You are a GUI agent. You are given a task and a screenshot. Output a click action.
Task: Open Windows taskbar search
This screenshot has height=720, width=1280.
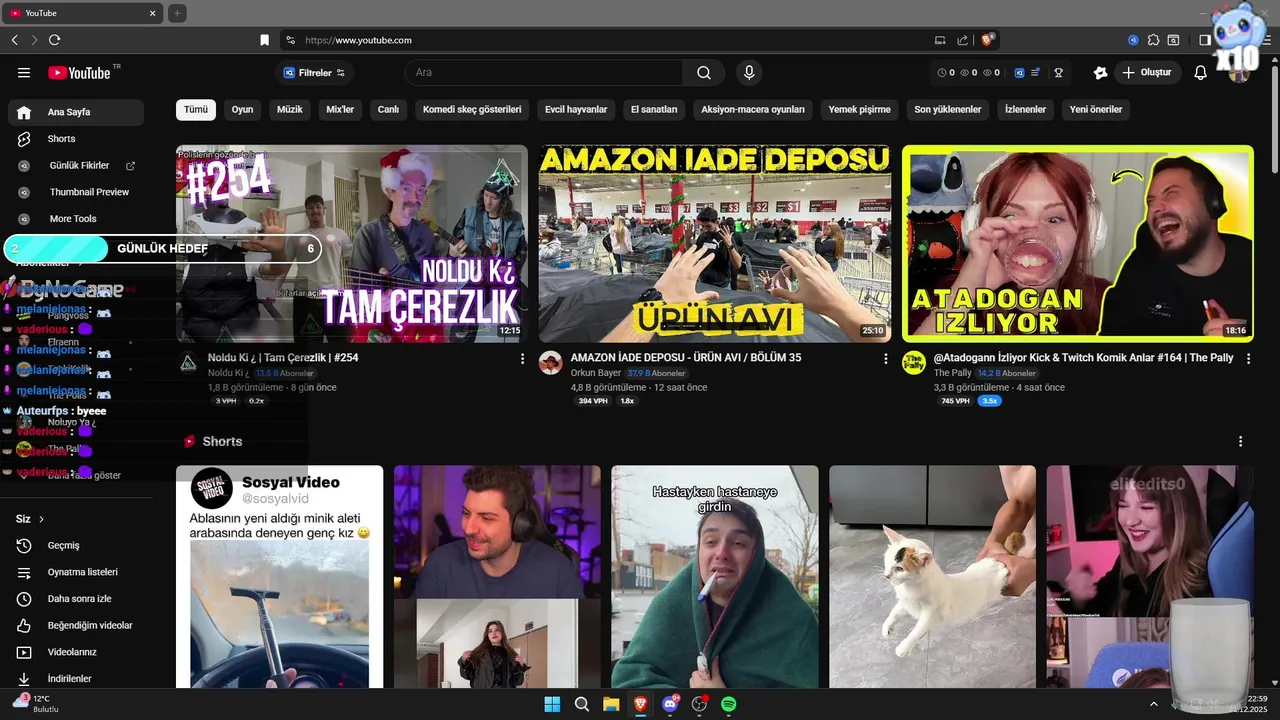[x=582, y=704]
